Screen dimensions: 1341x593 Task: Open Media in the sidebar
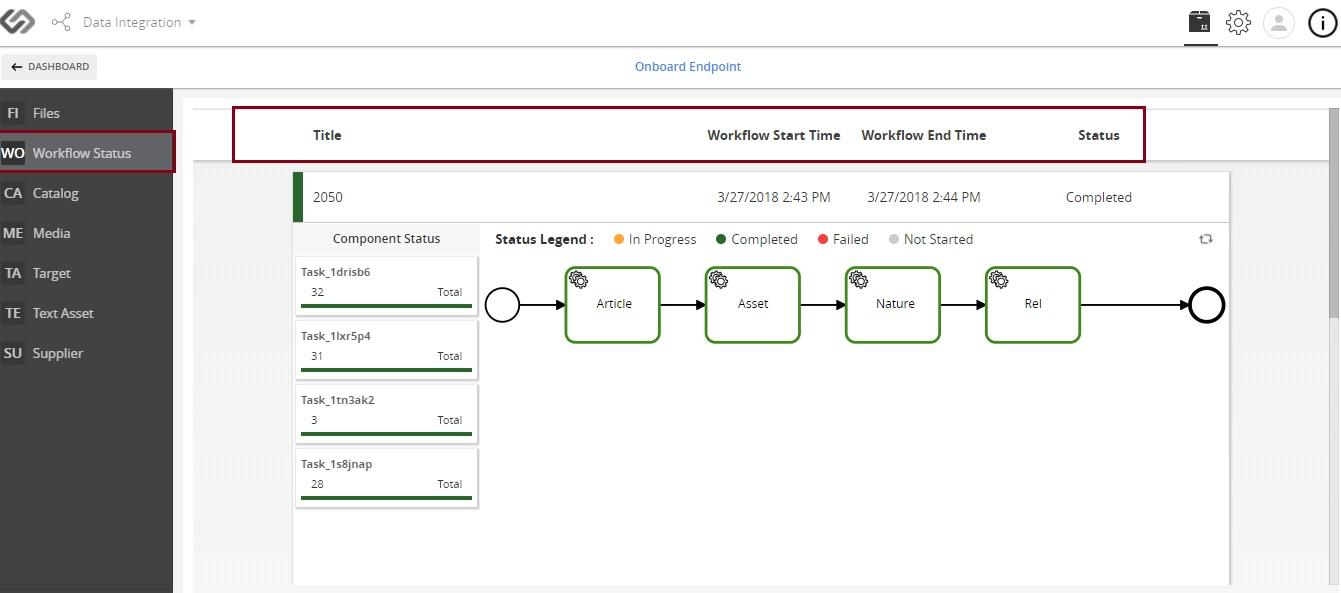(86, 233)
